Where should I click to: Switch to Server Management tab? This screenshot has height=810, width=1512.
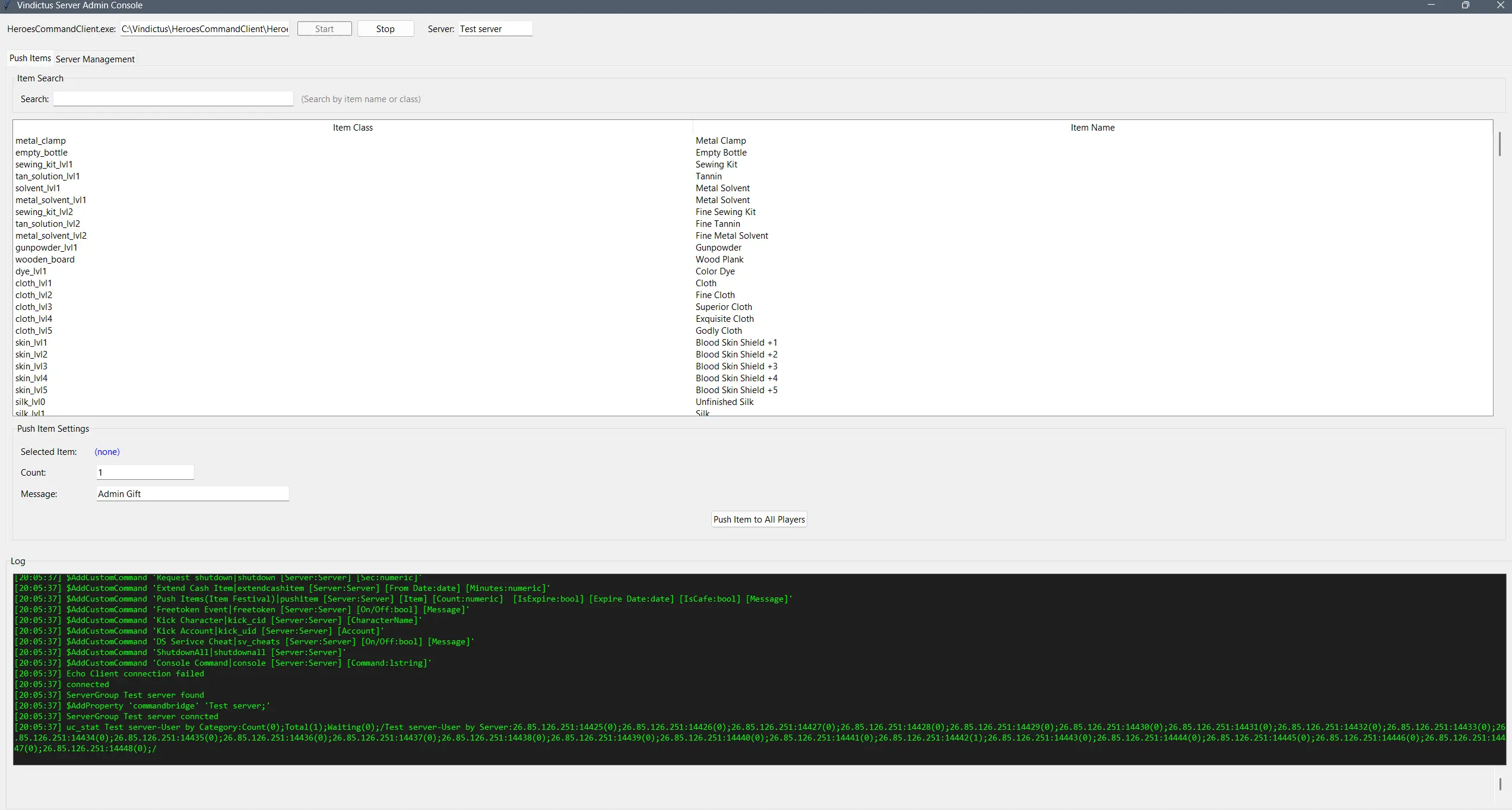tap(95, 59)
